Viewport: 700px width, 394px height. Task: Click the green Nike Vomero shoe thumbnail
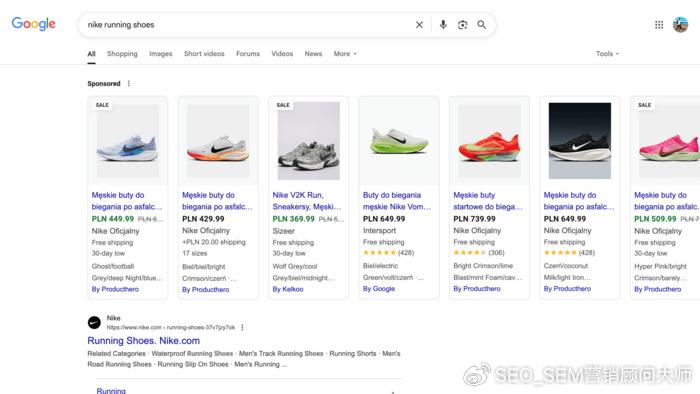pos(399,141)
